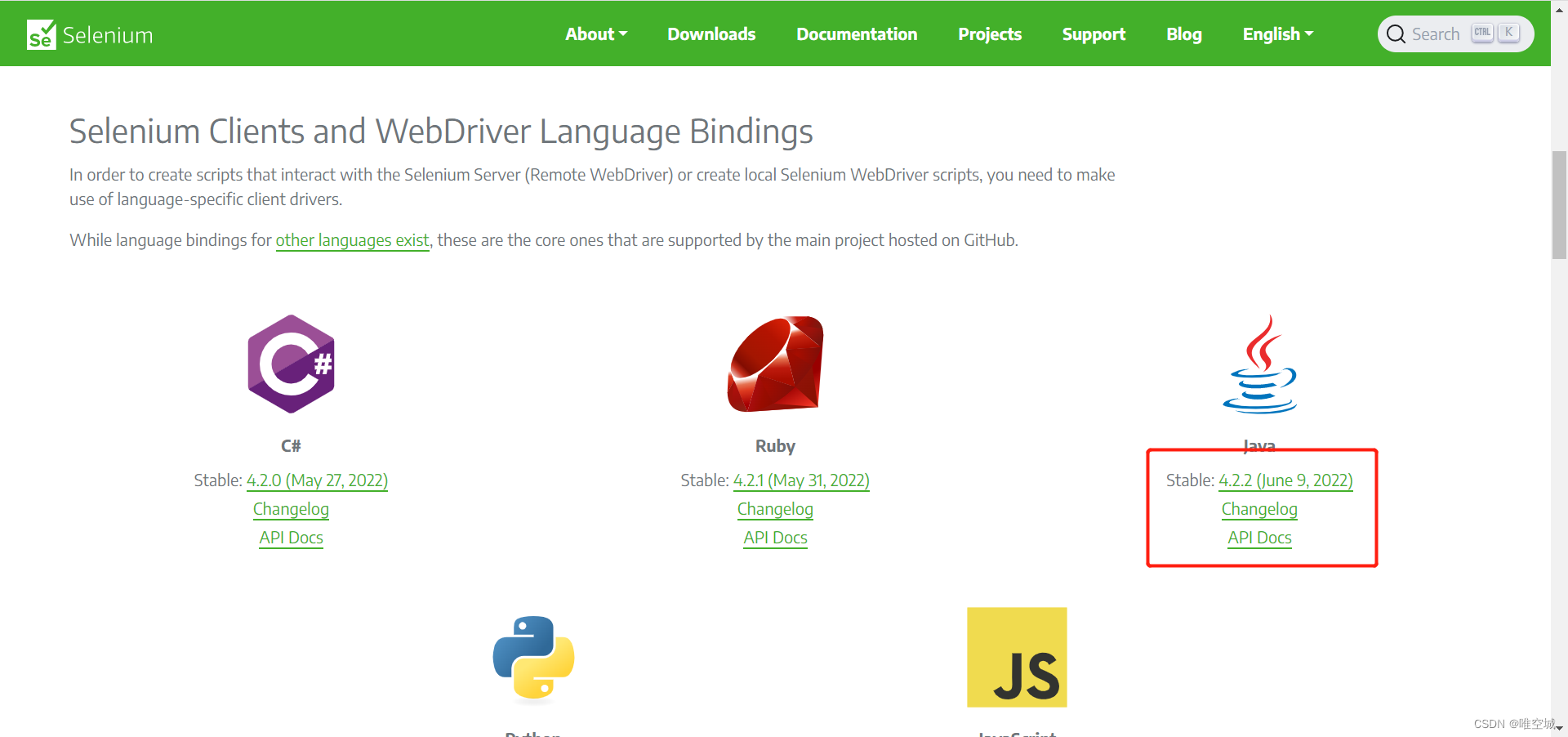Image resolution: width=1568 pixels, height=737 pixels.
Task: Click the Selenium logo icon
Action: tap(41, 34)
